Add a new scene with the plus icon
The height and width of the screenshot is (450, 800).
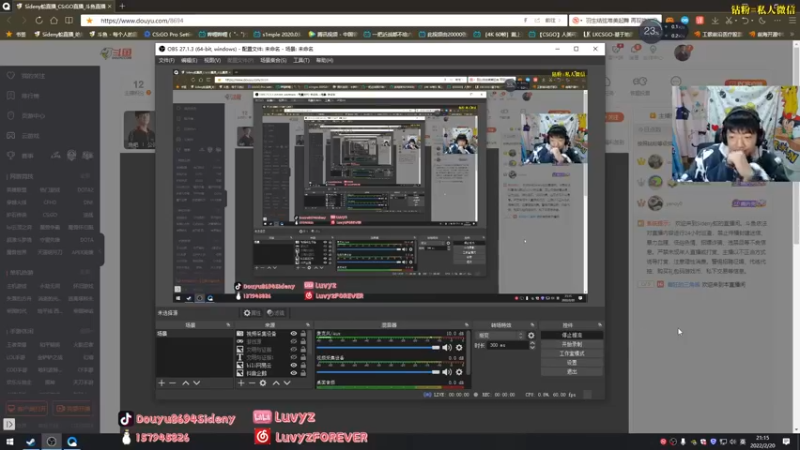162,383
